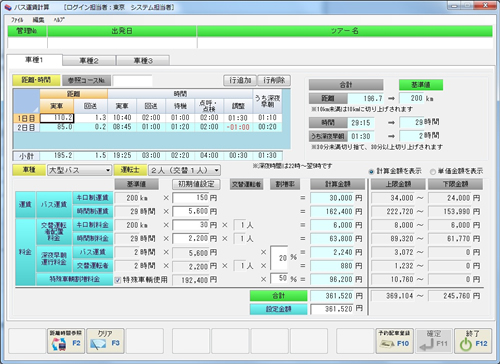Select the 2日目 実車 distance cell 85.0
This screenshot has width=500, height=364.
tap(57, 127)
